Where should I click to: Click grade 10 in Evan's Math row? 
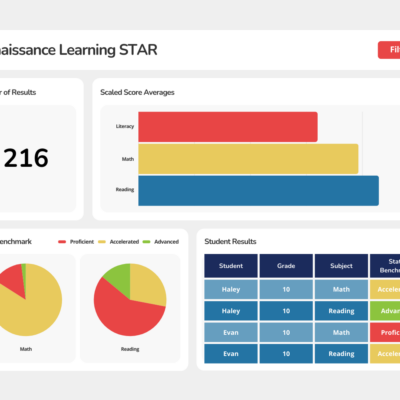286,332
